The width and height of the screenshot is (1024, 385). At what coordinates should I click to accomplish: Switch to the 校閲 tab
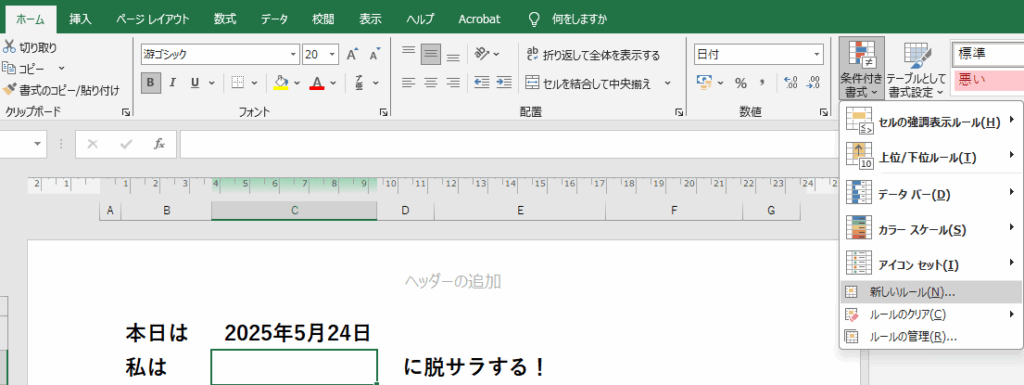click(x=323, y=19)
